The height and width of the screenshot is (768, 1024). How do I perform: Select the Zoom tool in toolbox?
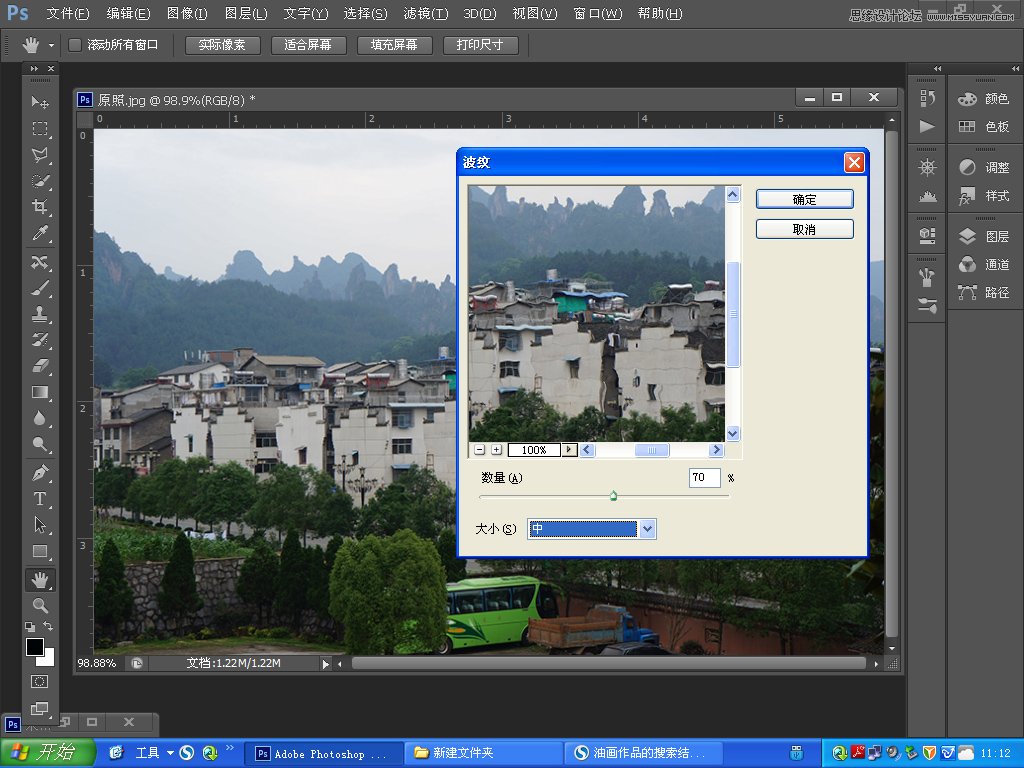[x=40, y=605]
